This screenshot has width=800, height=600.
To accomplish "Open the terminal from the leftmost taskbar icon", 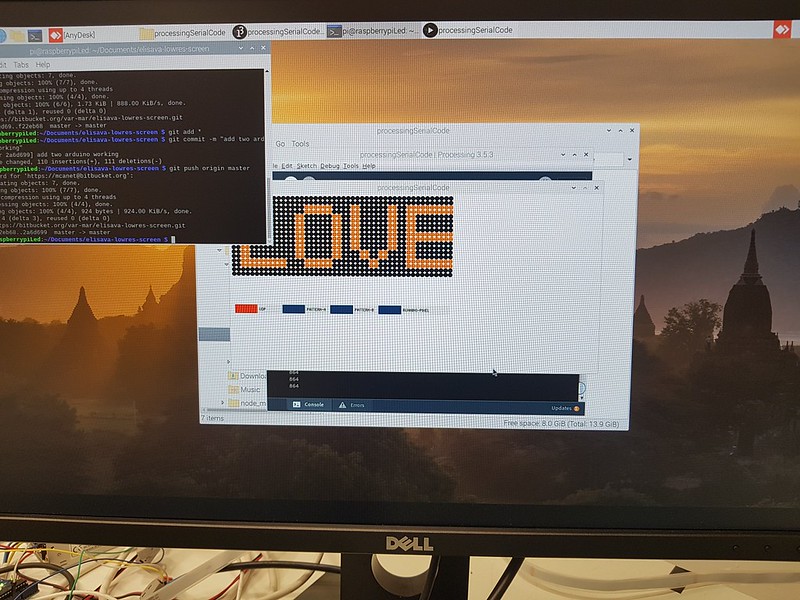I will click(34, 31).
